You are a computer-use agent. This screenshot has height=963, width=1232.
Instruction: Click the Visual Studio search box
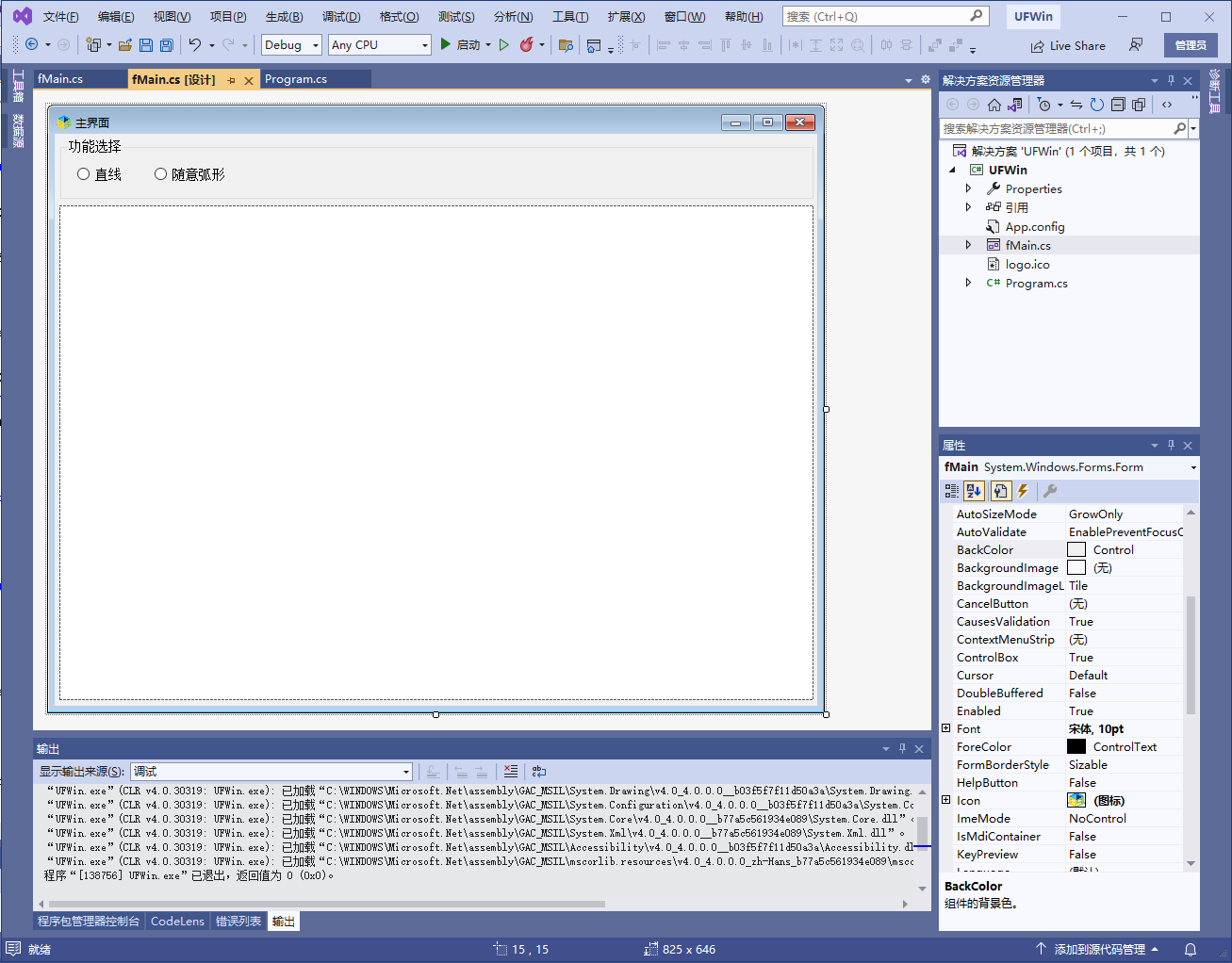tap(884, 16)
